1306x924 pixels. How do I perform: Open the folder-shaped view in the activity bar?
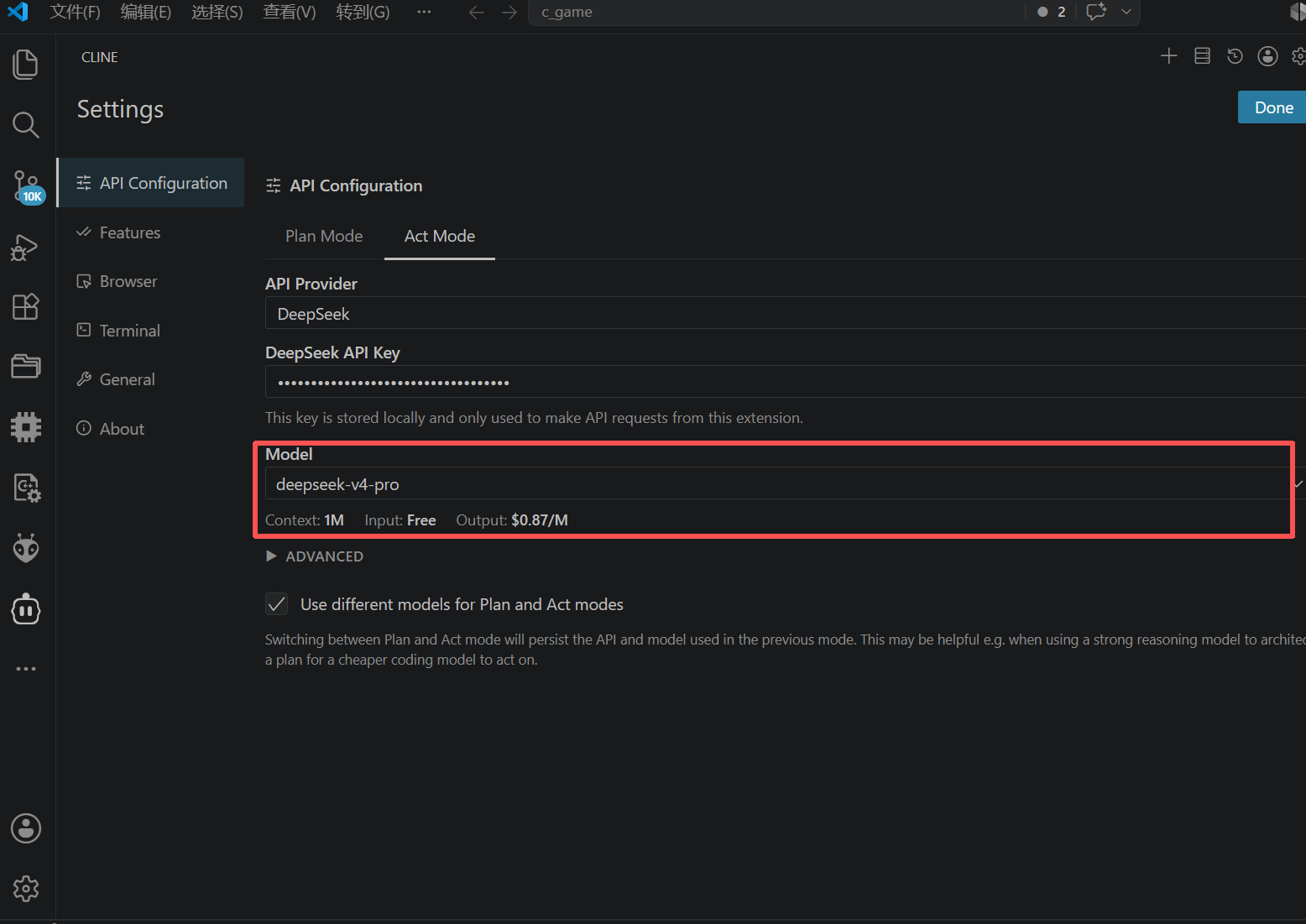pos(26,367)
